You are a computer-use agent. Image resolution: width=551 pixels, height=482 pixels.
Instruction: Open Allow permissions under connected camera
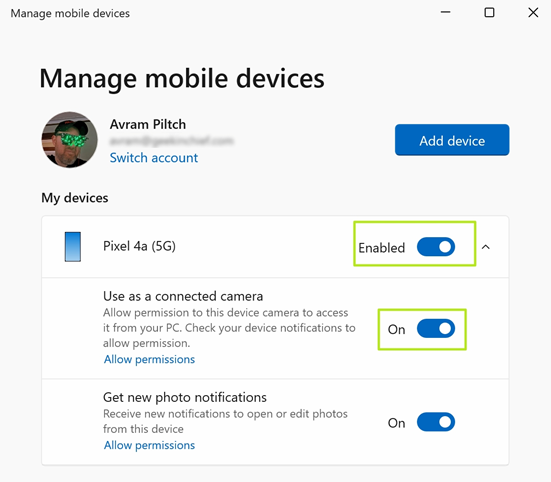point(149,359)
